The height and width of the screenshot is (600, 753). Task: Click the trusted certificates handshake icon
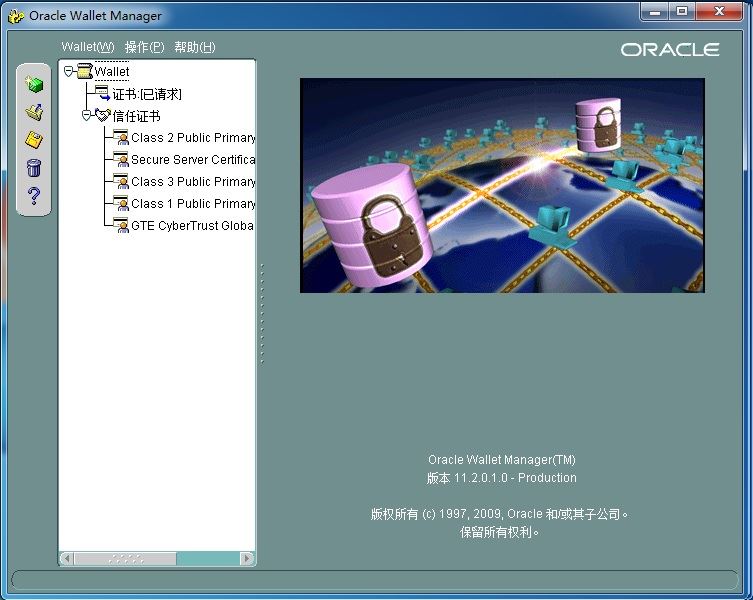[103, 115]
